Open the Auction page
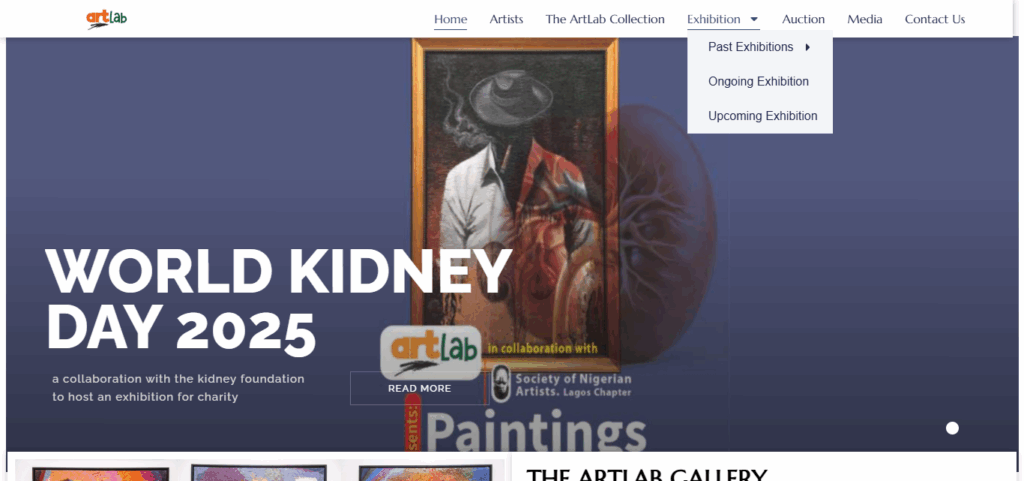 click(803, 19)
